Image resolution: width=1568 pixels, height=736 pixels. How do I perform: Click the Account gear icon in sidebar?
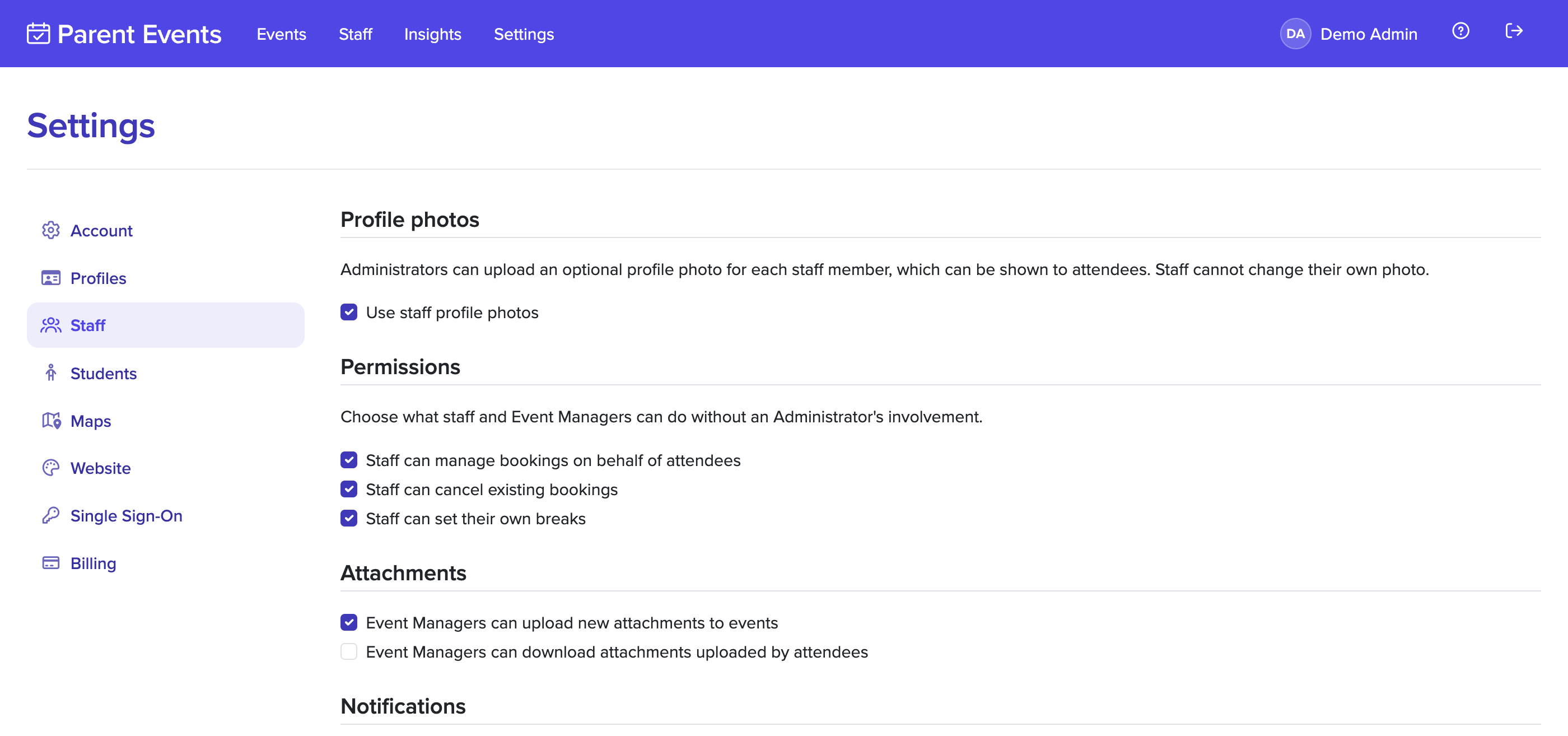(51, 230)
